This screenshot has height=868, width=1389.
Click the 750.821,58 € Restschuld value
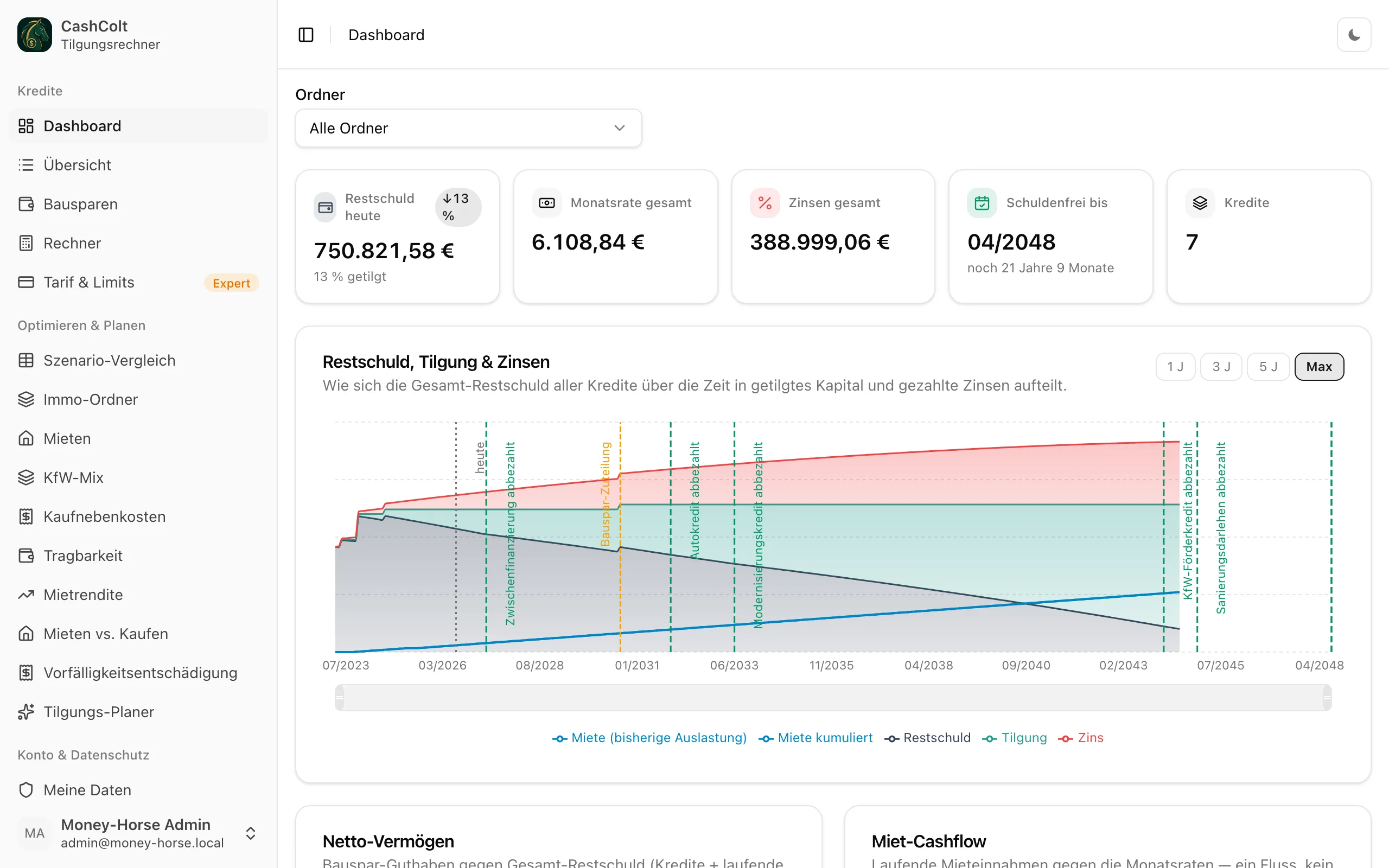[x=384, y=251]
